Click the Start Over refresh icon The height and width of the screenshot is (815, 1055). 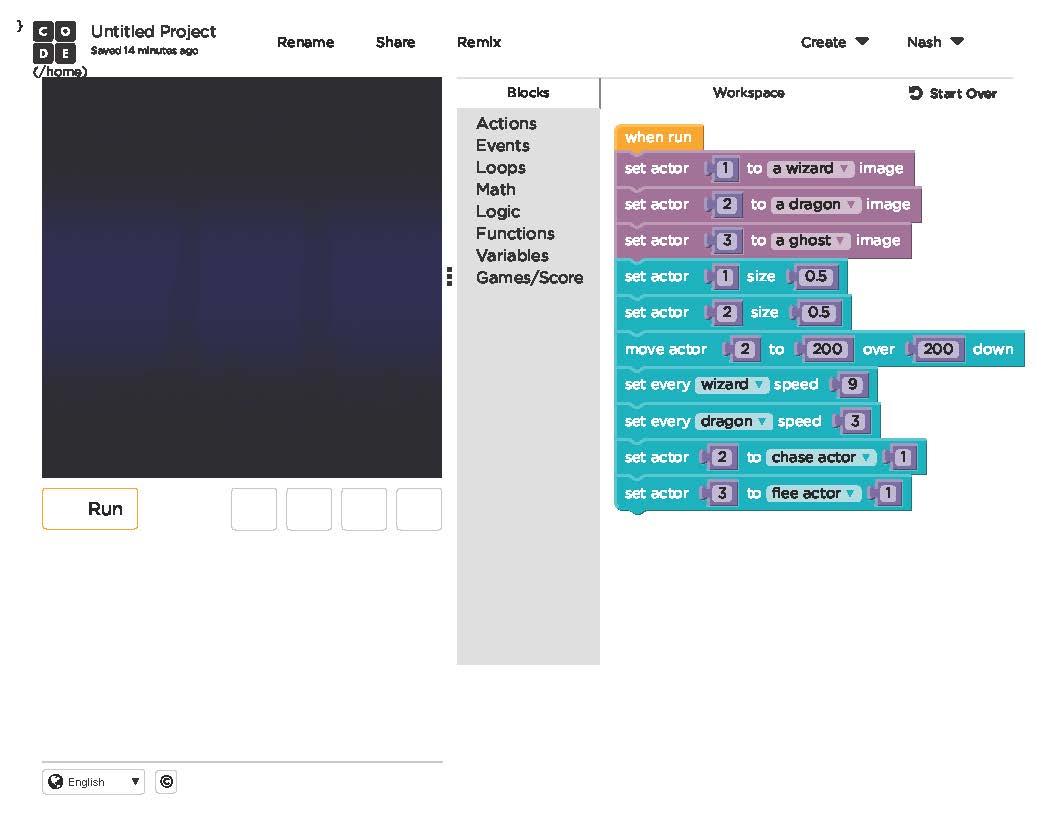click(913, 93)
